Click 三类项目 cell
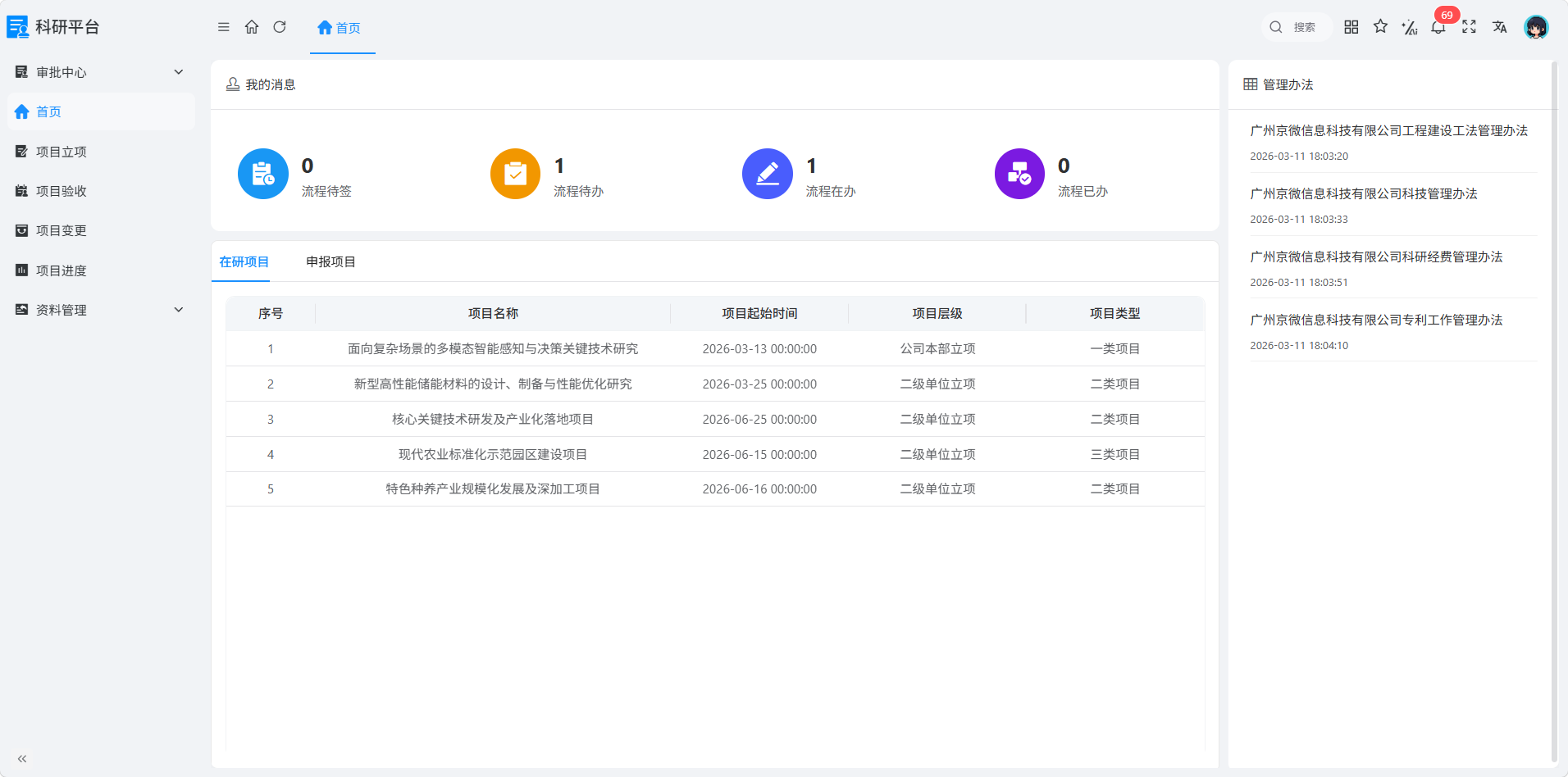 [x=1114, y=454]
